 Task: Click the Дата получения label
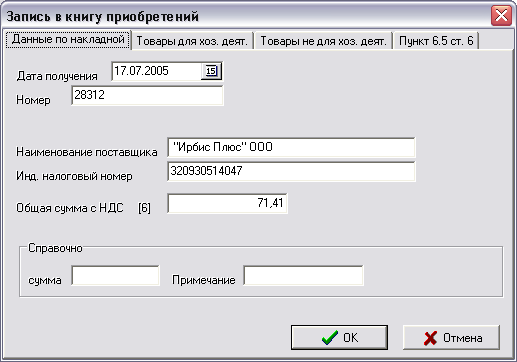tap(57, 76)
